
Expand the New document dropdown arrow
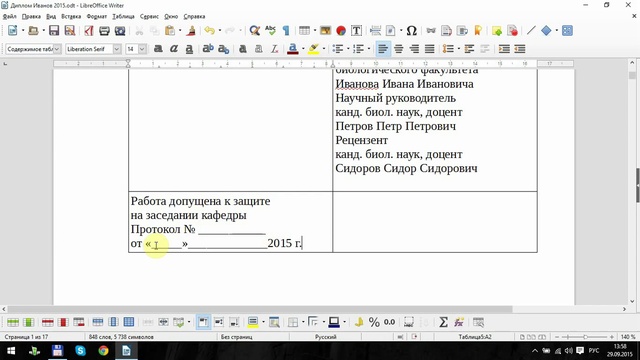(23, 31)
